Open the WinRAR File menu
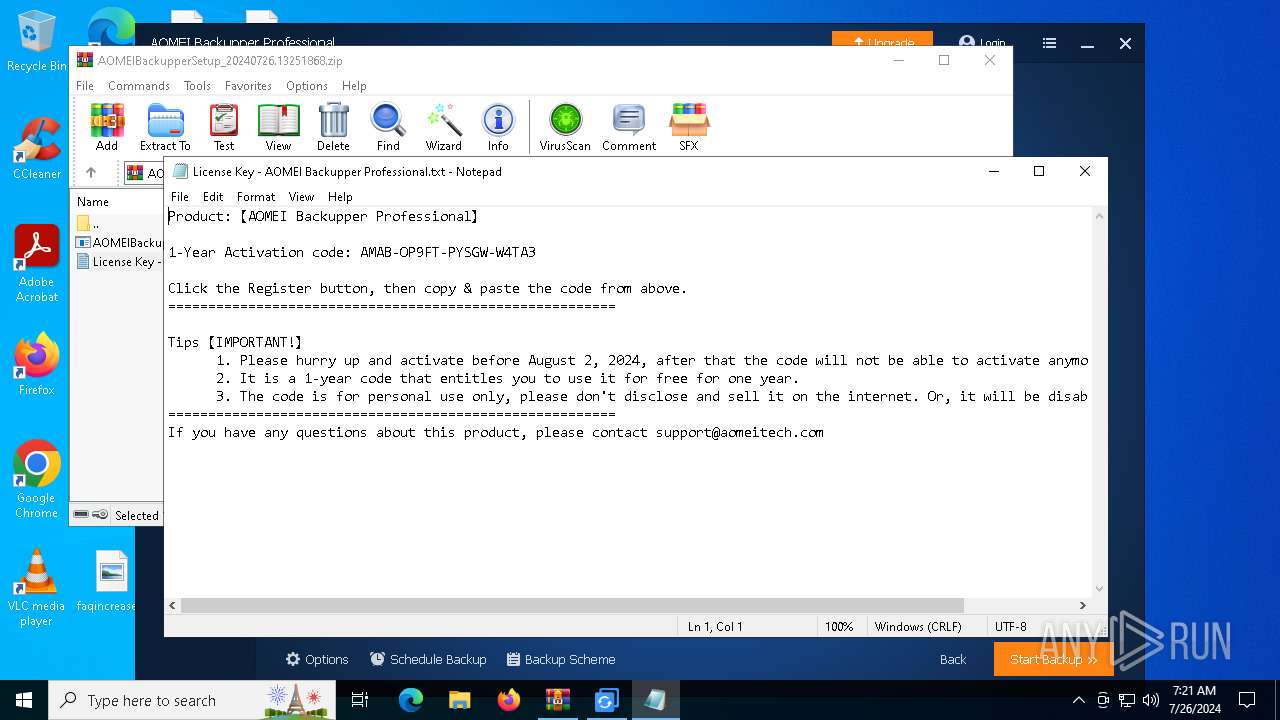 (85, 86)
